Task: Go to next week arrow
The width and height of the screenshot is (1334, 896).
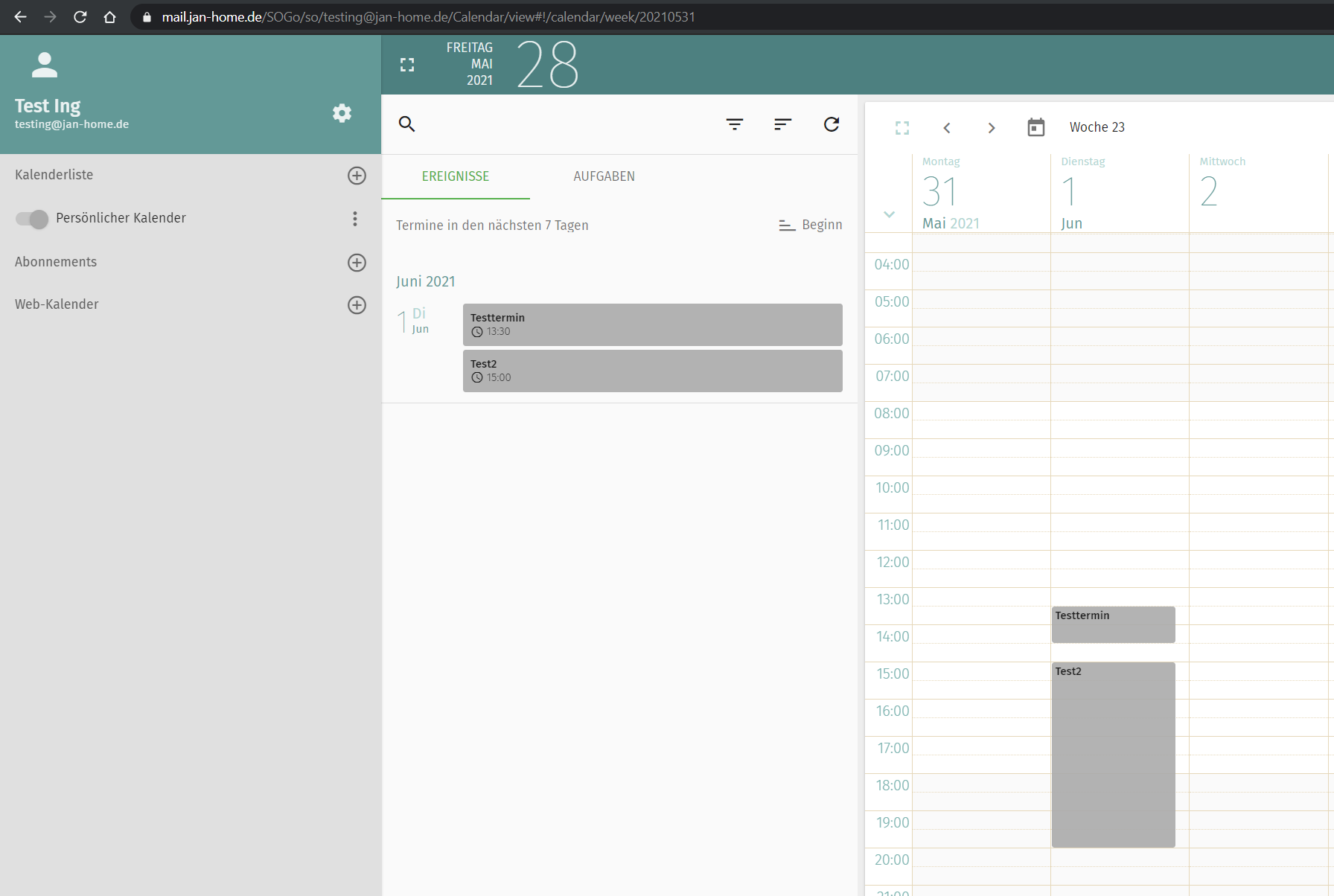Action: [992, 128]
